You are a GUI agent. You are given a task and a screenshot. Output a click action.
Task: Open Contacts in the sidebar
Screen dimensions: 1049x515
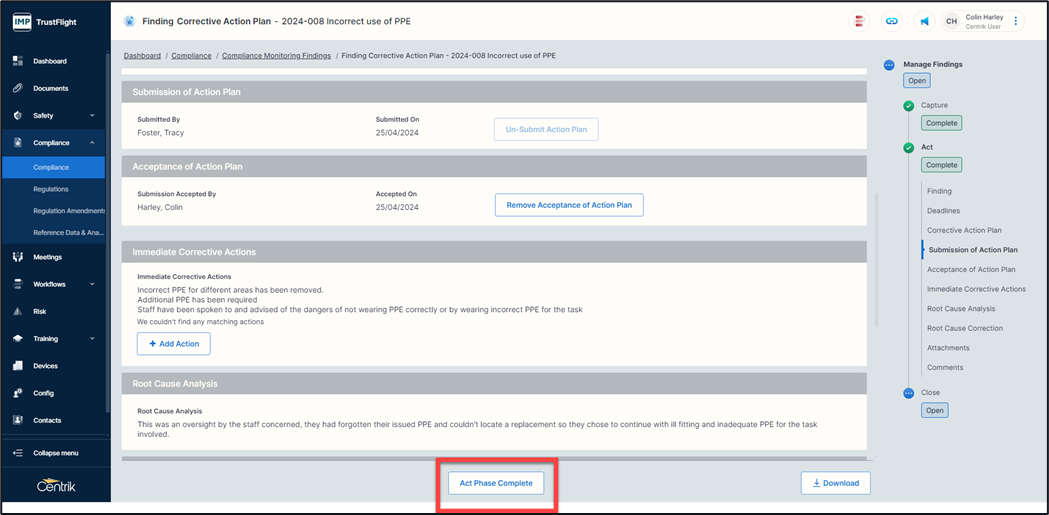(x=47, y=420)
